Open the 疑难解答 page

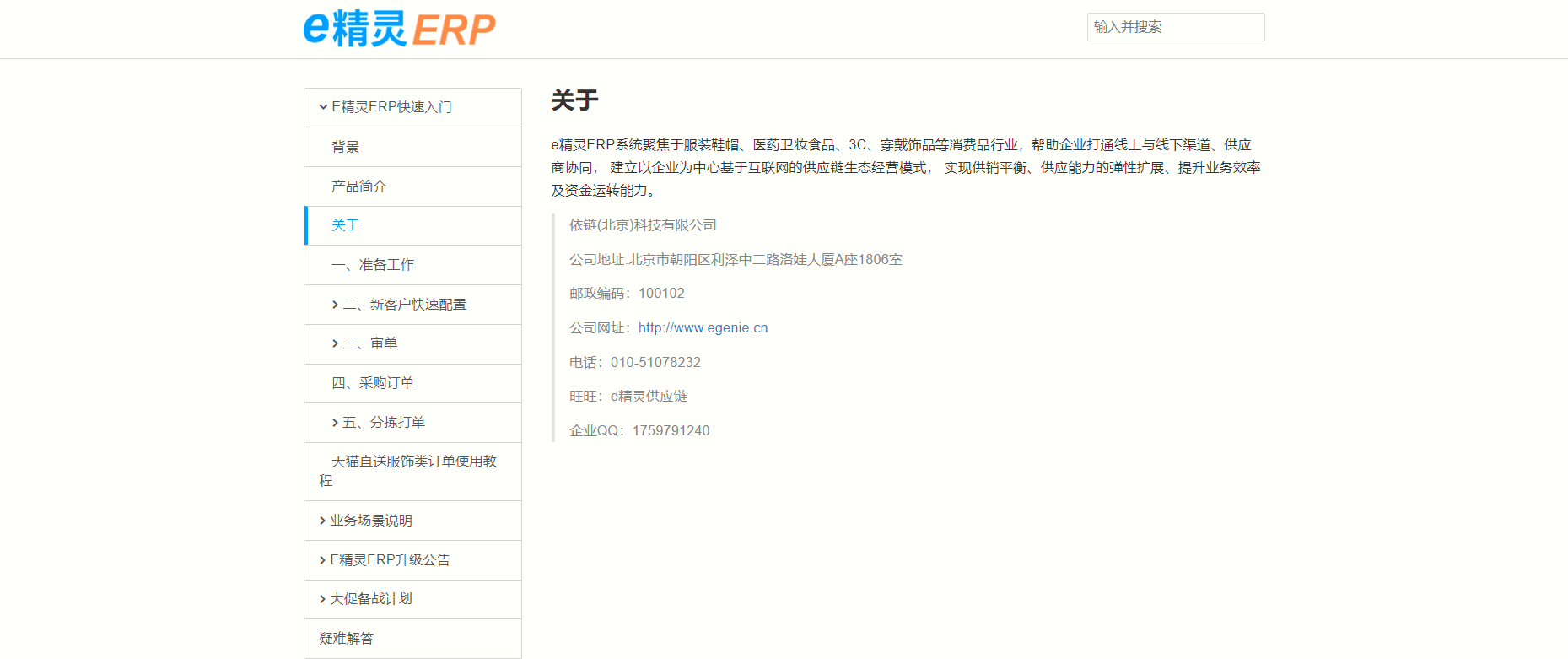(346, 639)
